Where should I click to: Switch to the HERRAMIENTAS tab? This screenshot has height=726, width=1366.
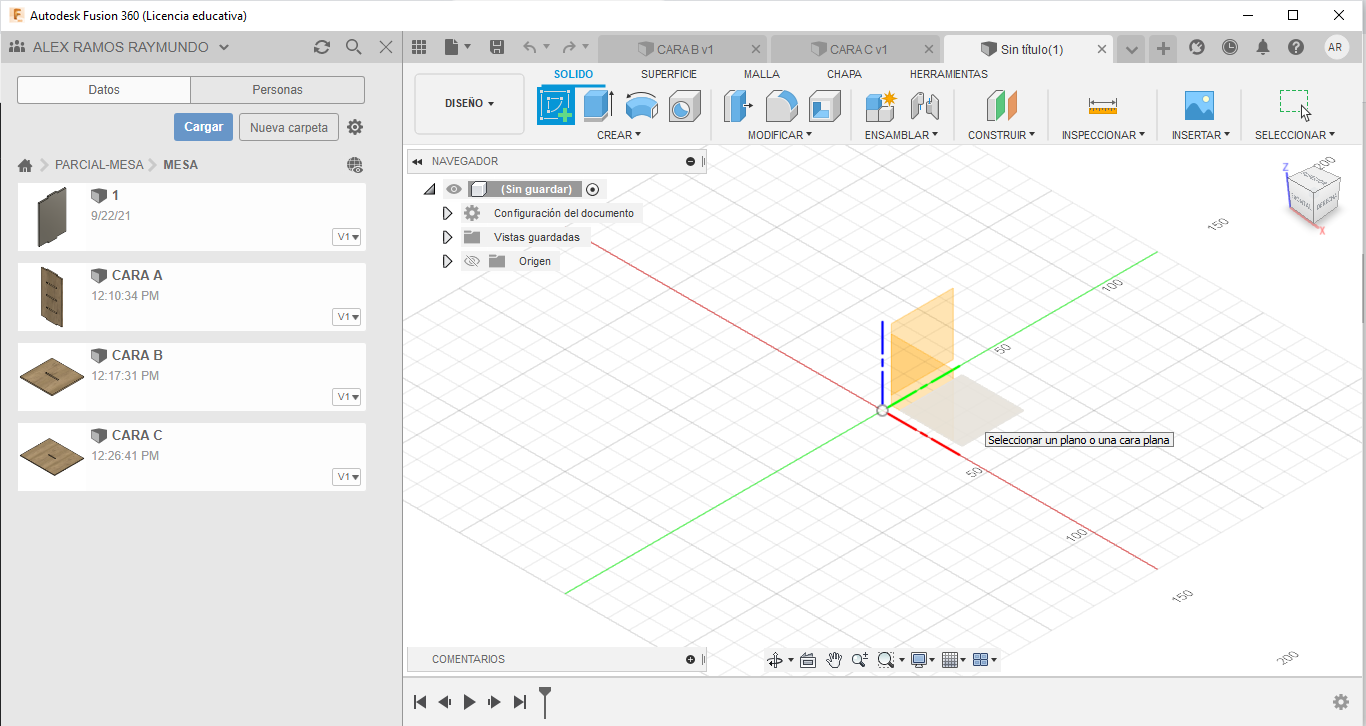[x=949, y=74]
